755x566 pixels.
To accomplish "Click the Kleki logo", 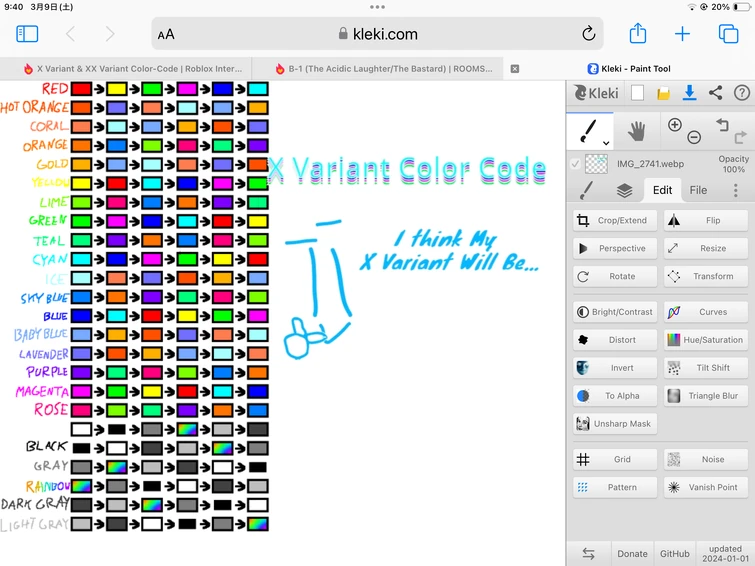I will click(x=596, y=92).
